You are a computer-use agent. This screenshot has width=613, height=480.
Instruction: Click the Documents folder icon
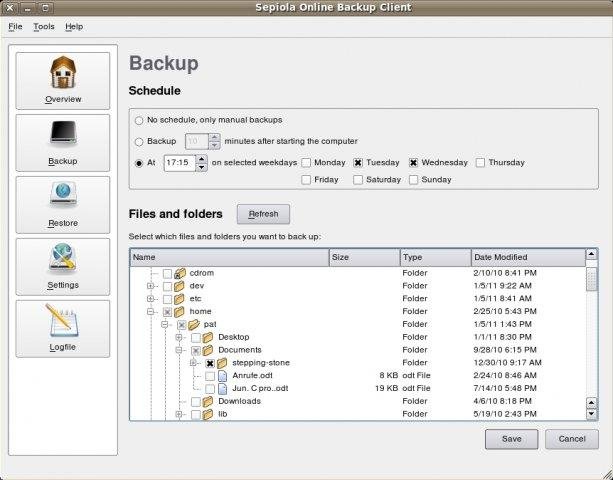coord(208,350)
